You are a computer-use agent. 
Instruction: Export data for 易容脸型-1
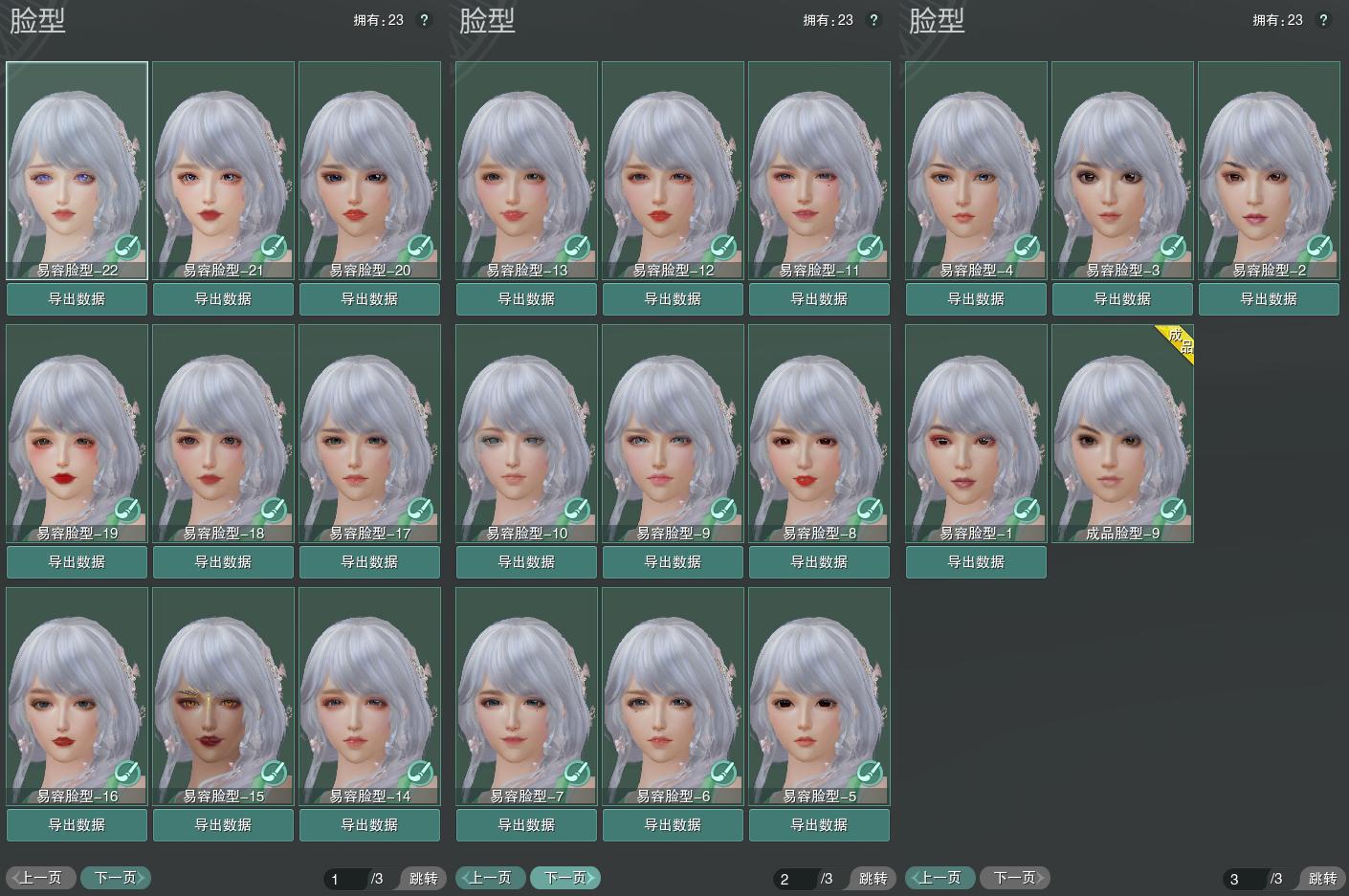coord(977,562)
